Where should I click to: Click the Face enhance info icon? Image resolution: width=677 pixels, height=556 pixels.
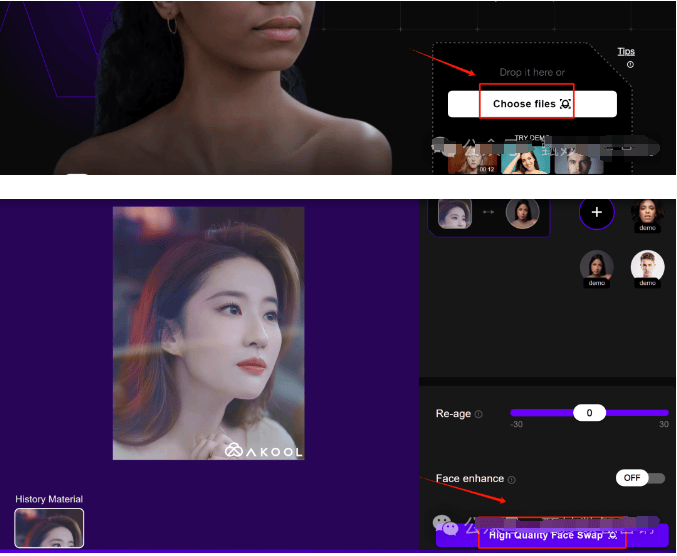pos(511,480)
